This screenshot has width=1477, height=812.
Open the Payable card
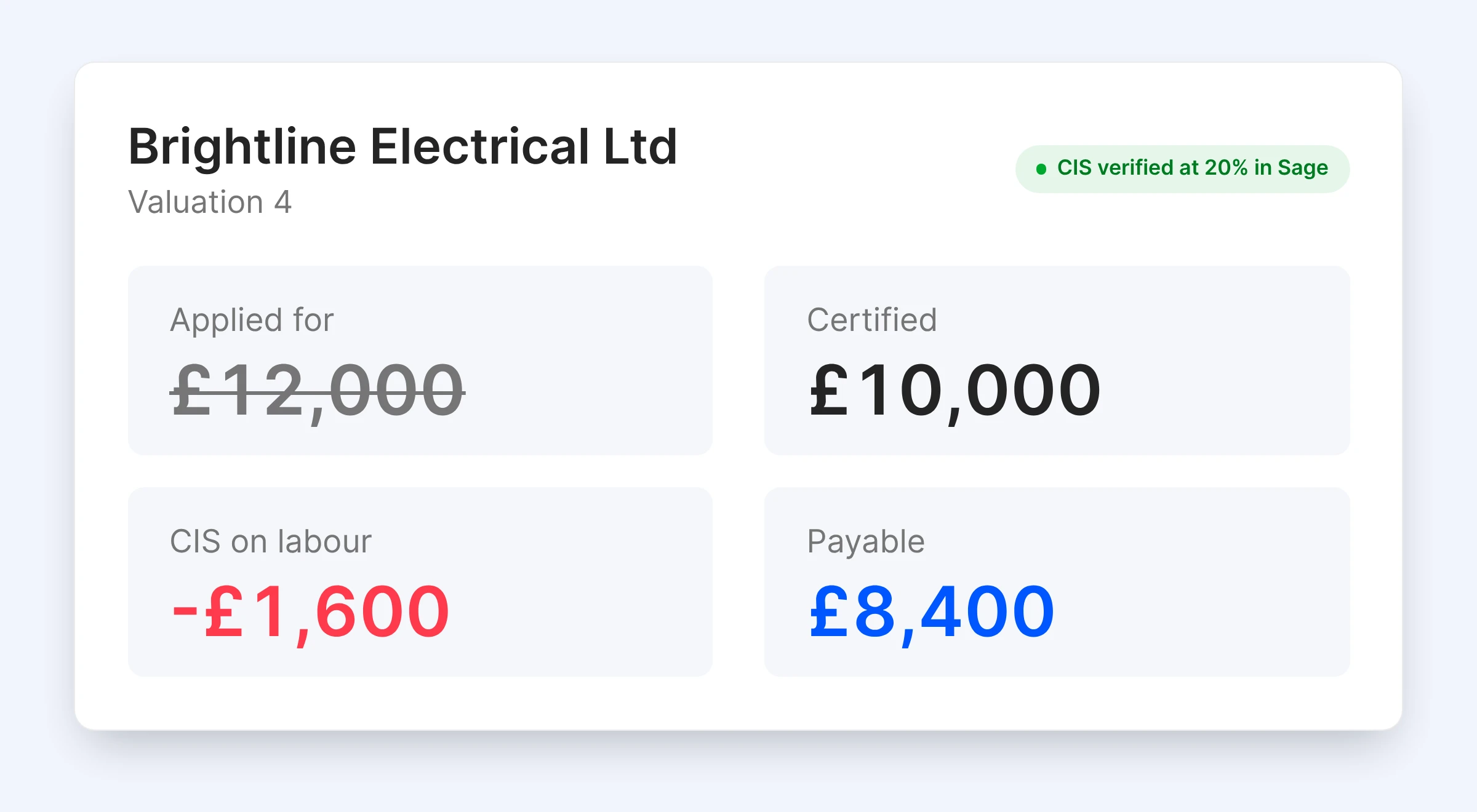1057,582
